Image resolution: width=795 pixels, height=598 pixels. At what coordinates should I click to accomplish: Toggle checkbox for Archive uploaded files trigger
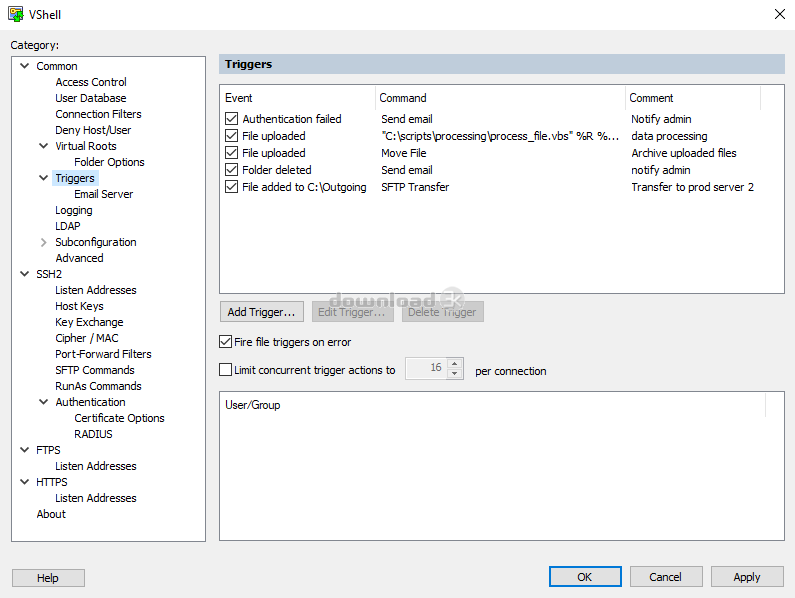click(232, 153)
